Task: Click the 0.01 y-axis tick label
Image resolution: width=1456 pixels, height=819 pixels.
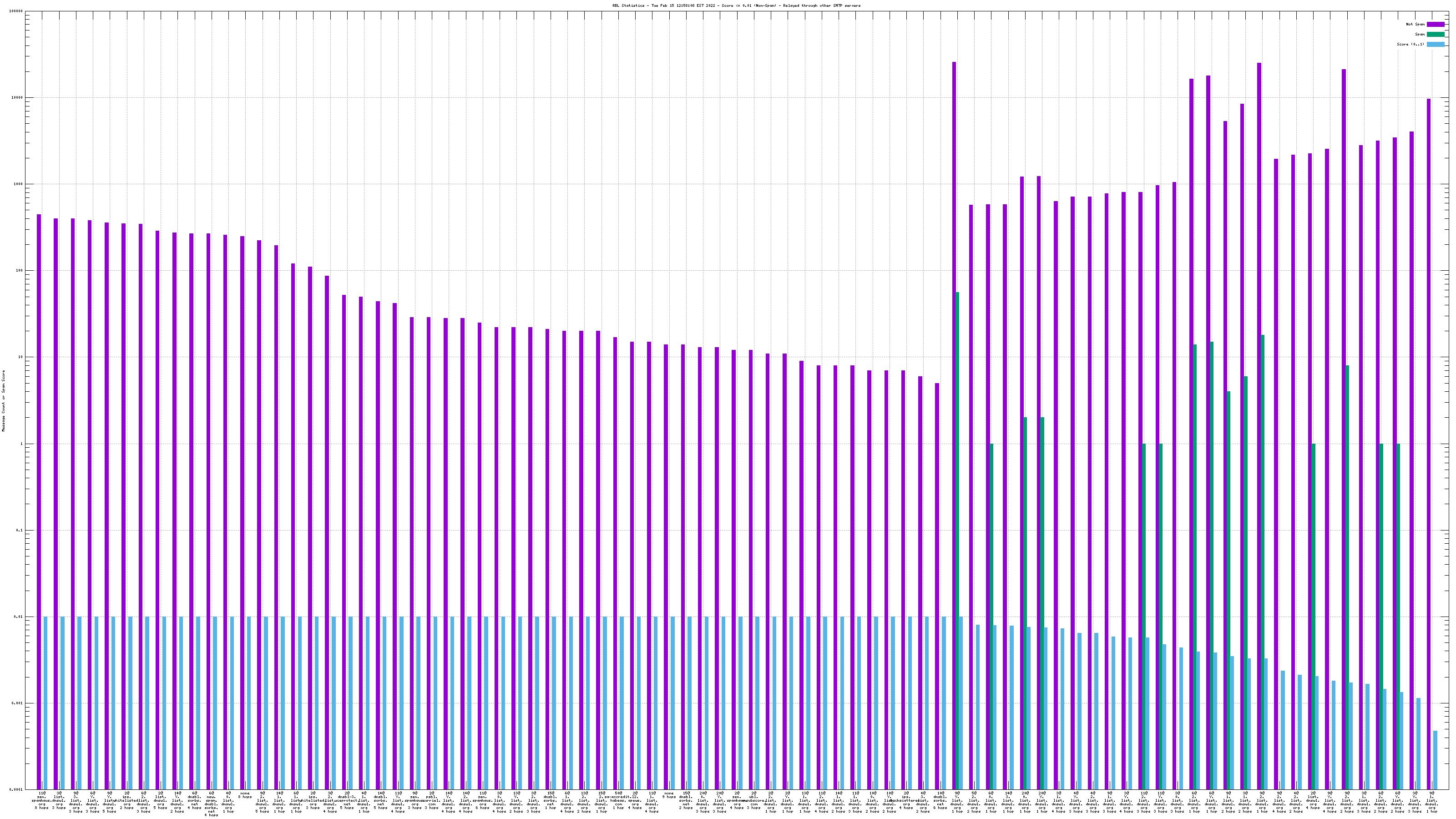Action: [x=19, y=617]
